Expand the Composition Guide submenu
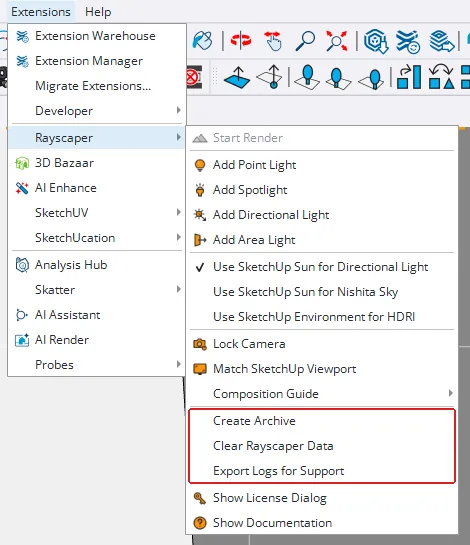This screenshot has width=470, height=545. (322, 394)
